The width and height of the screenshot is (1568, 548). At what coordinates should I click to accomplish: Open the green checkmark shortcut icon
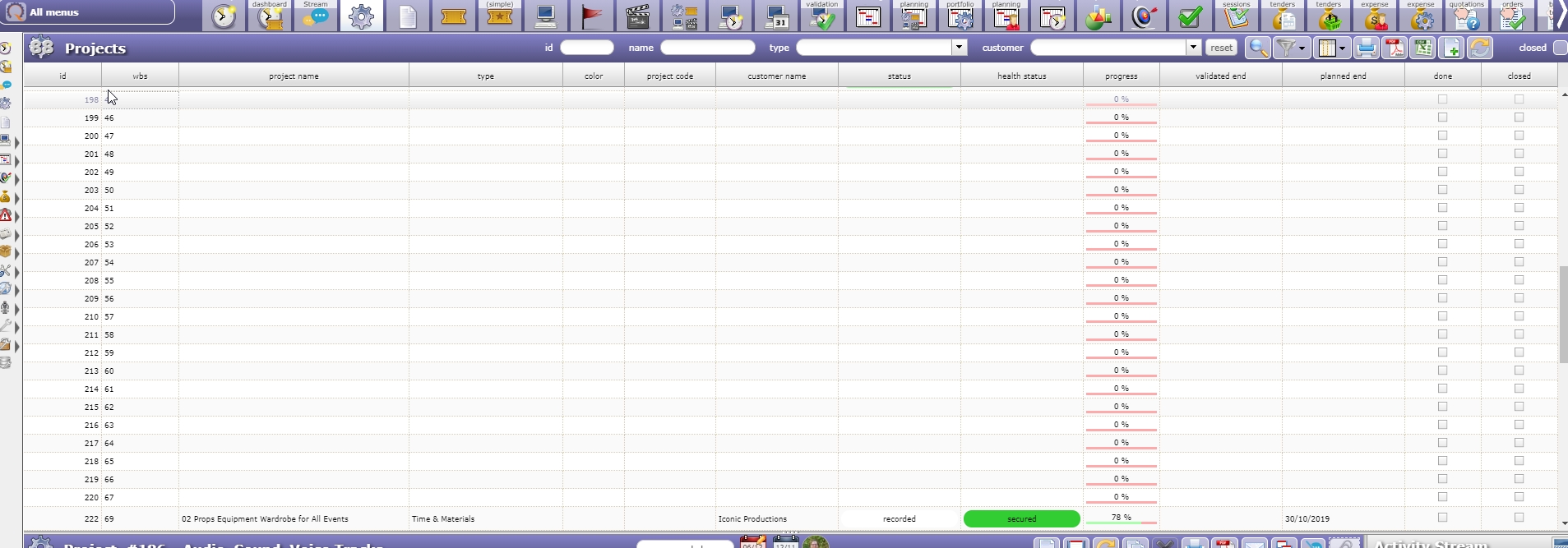pyautogui.click(x=1191, y=16)
